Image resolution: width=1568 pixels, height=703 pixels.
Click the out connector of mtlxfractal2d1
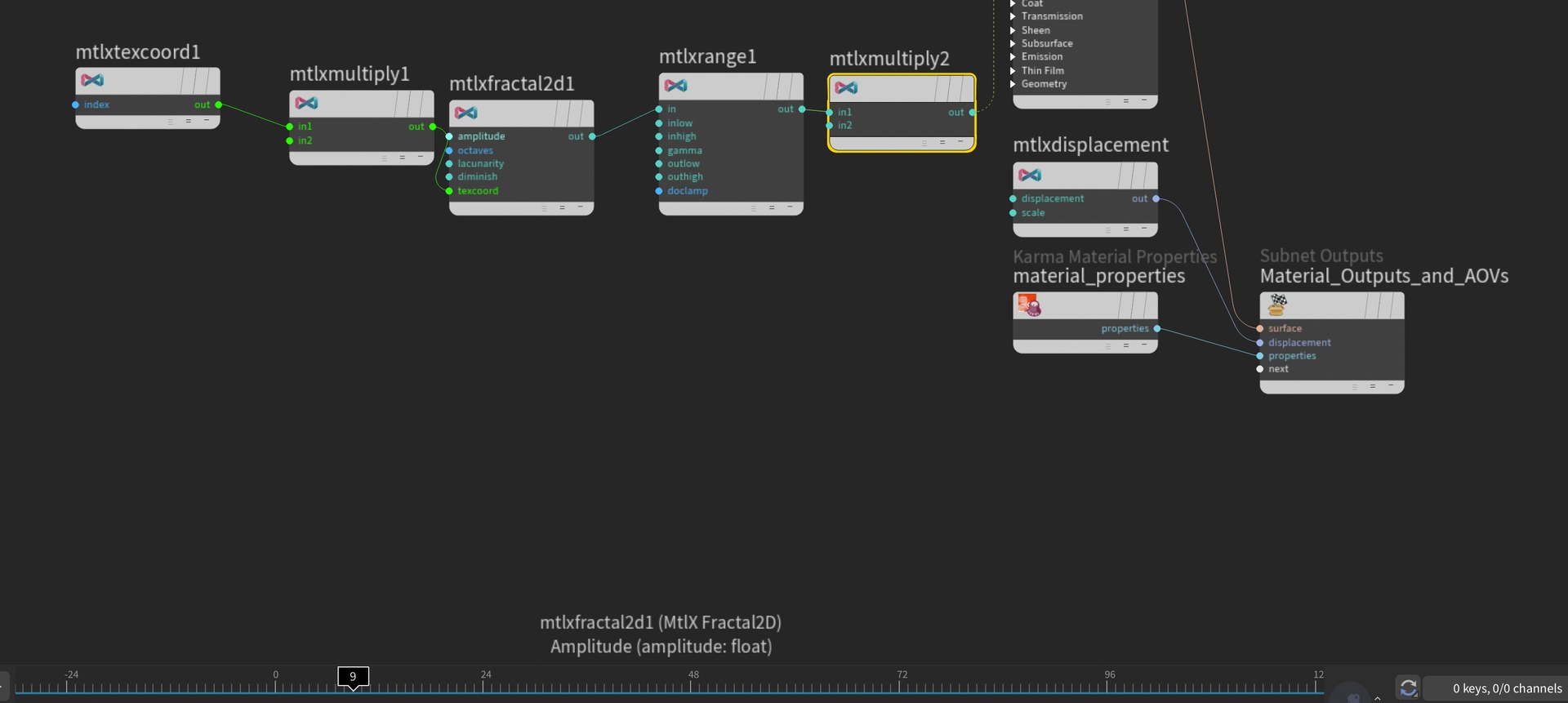592,136
